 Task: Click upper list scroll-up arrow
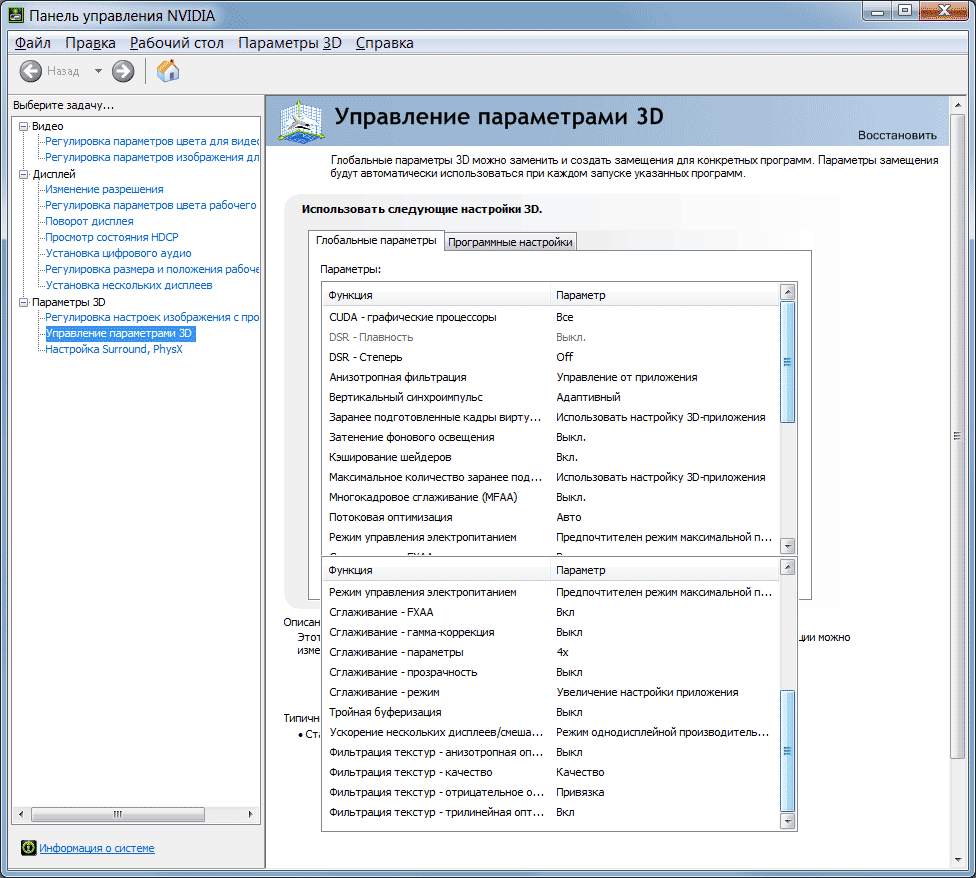click(x=787, y=292)
